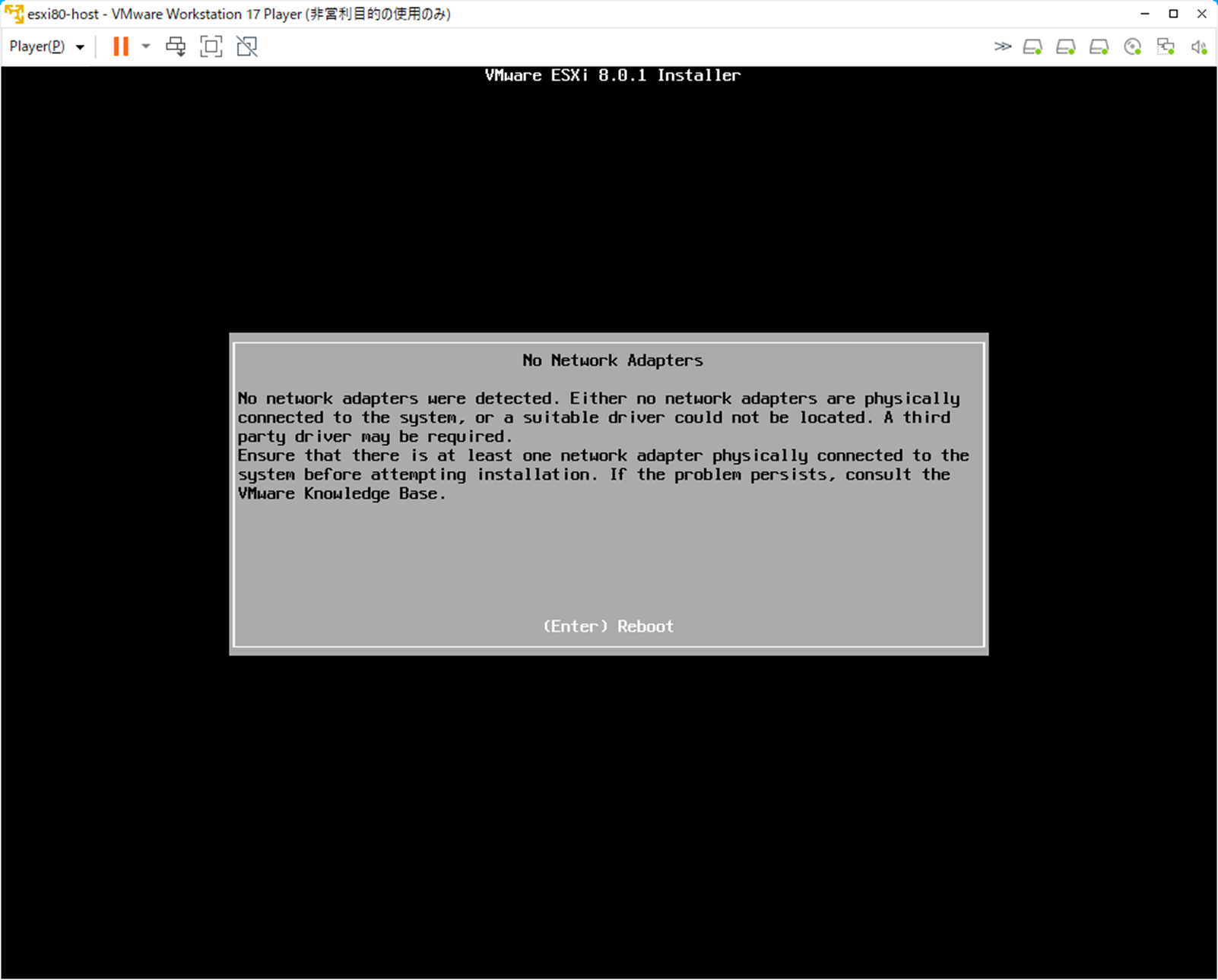Viewport: 1218px width, 980px height.
Task: Enter full screen mode
Action: pos(211,46)
